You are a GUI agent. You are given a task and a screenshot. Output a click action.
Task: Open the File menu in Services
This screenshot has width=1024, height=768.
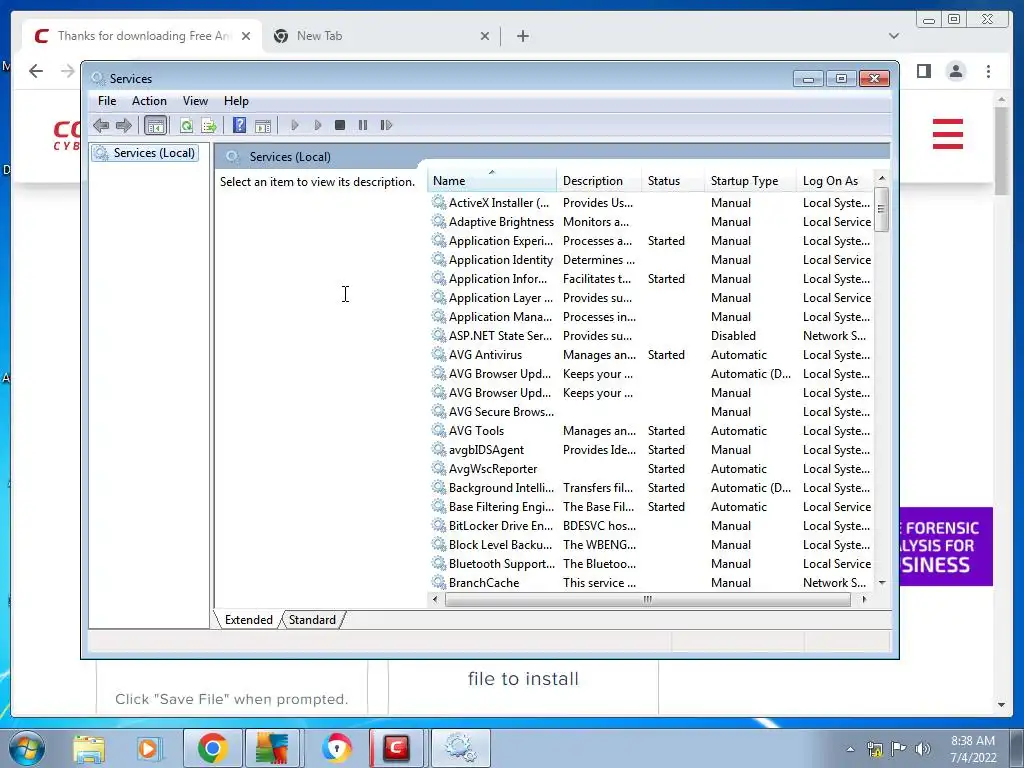(x=107, y=101)
